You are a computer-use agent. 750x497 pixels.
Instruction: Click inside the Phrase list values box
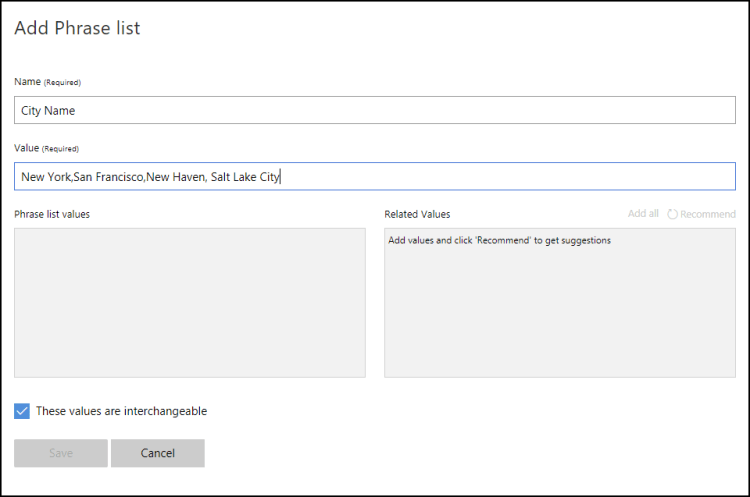[x=190, y=303]
